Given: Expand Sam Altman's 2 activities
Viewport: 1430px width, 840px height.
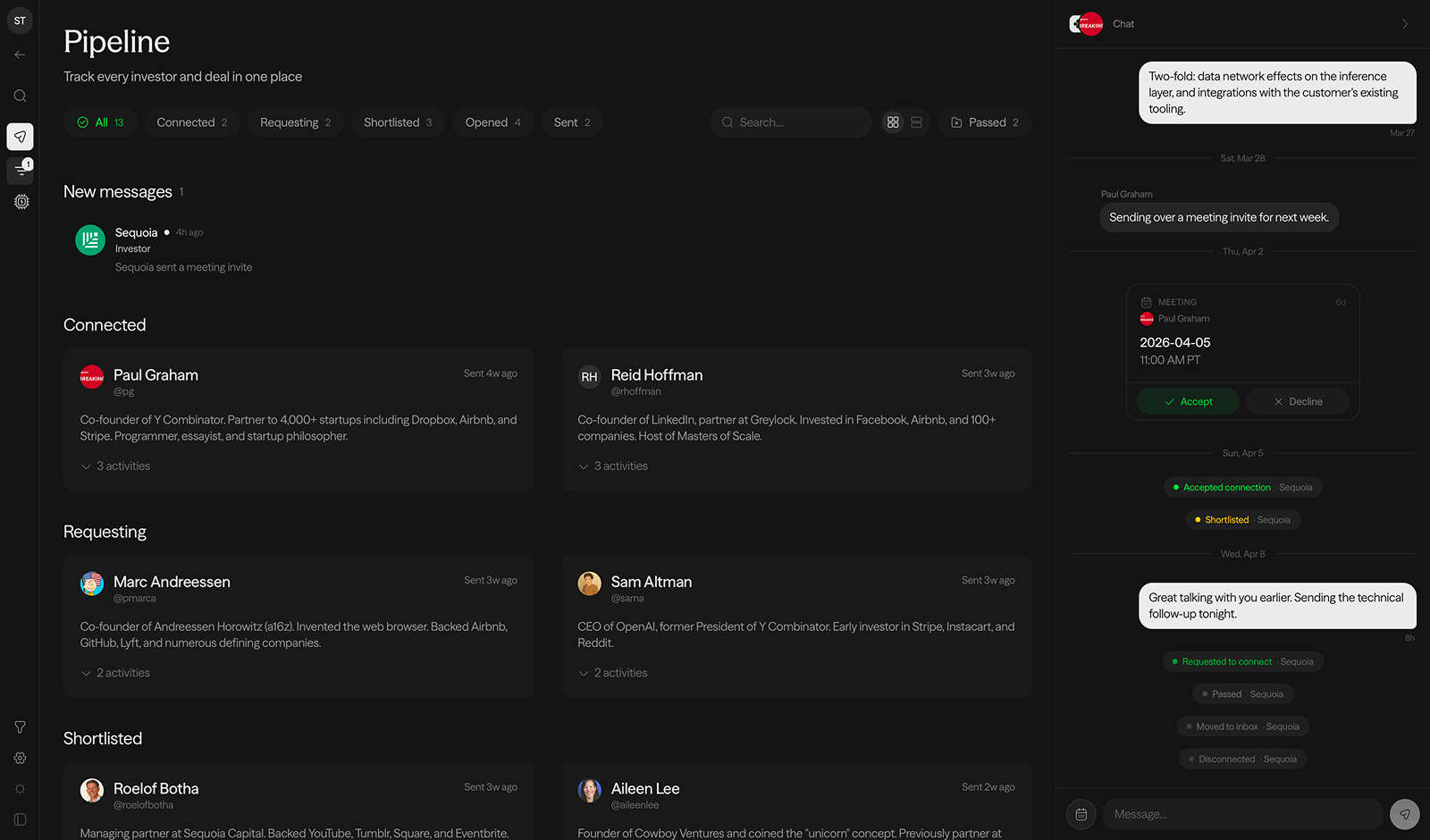Looking at the screenshot, I should 613,673.
